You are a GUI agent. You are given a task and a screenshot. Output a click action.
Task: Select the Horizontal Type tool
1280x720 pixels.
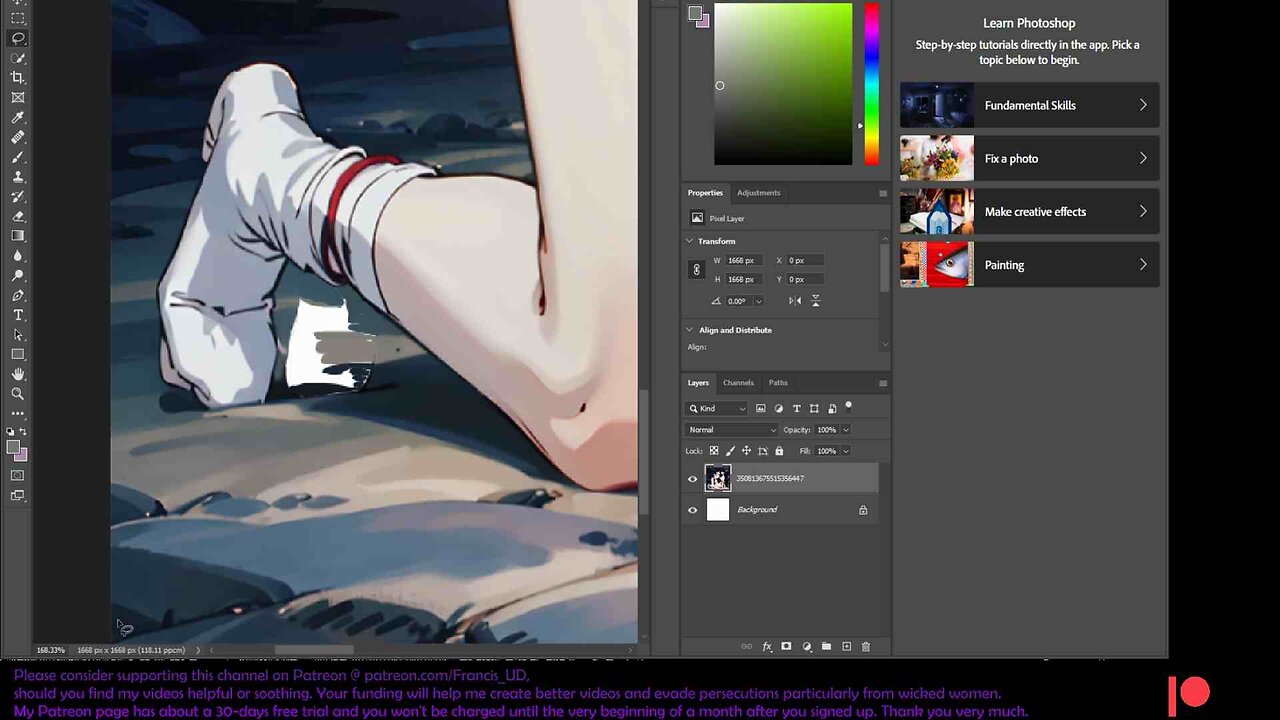pyautogui.click(x=18, y=315)
